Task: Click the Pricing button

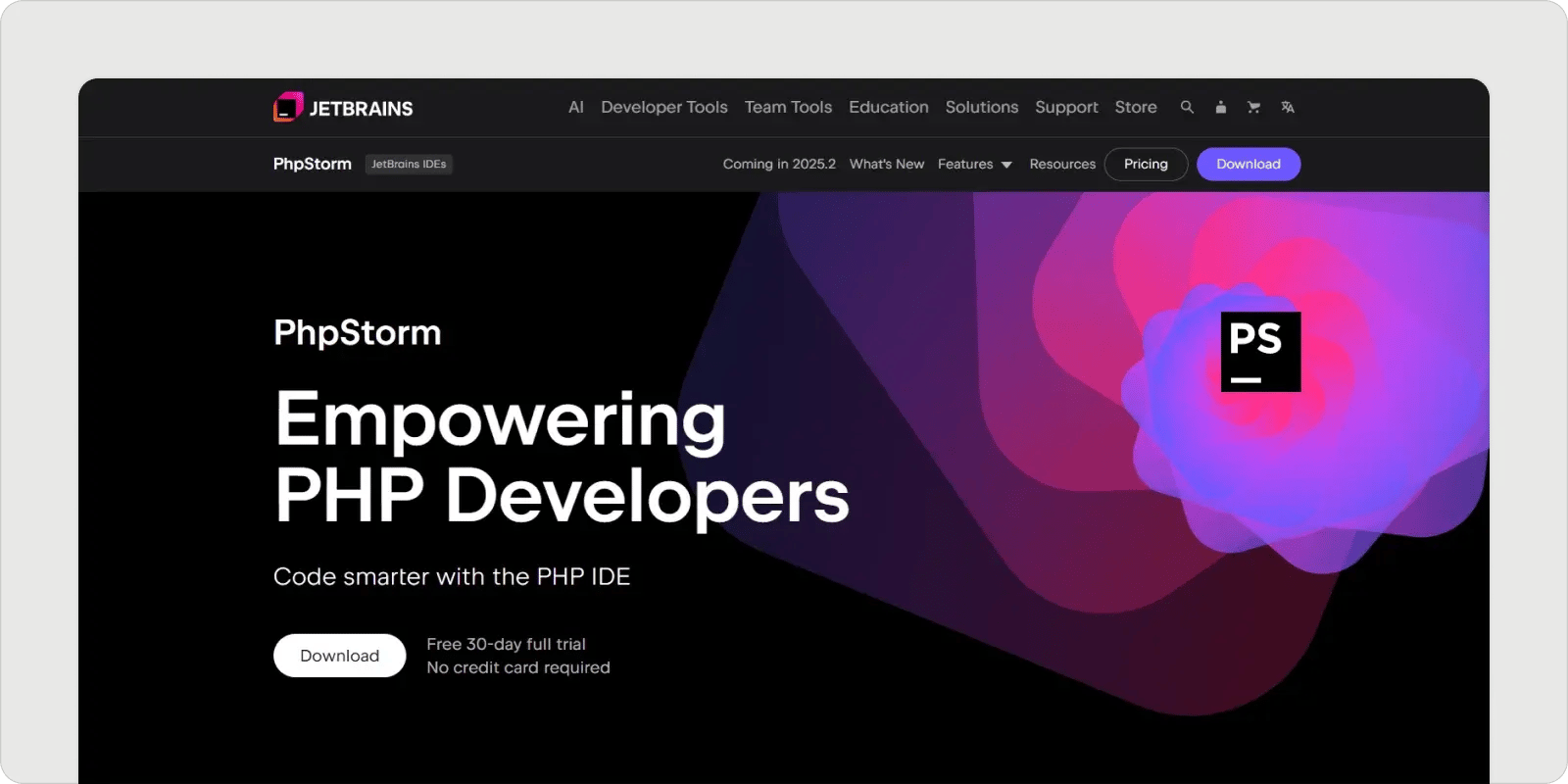Action: 1146,164
